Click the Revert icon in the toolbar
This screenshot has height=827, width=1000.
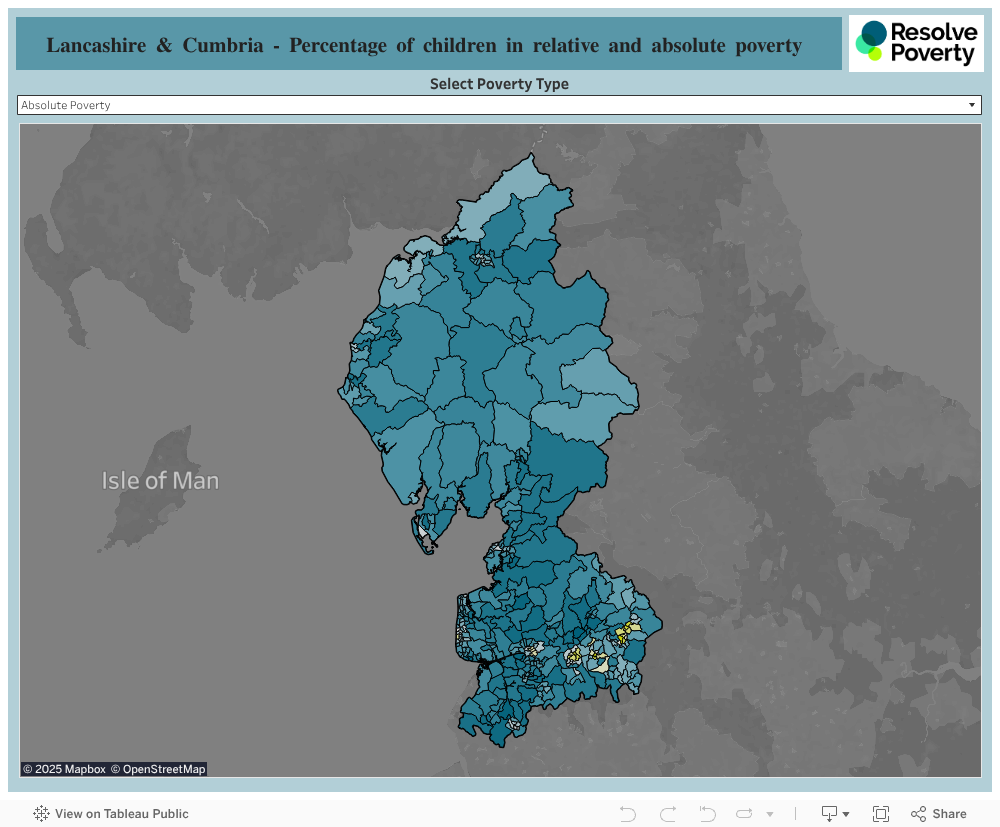(x=707, y=814)
